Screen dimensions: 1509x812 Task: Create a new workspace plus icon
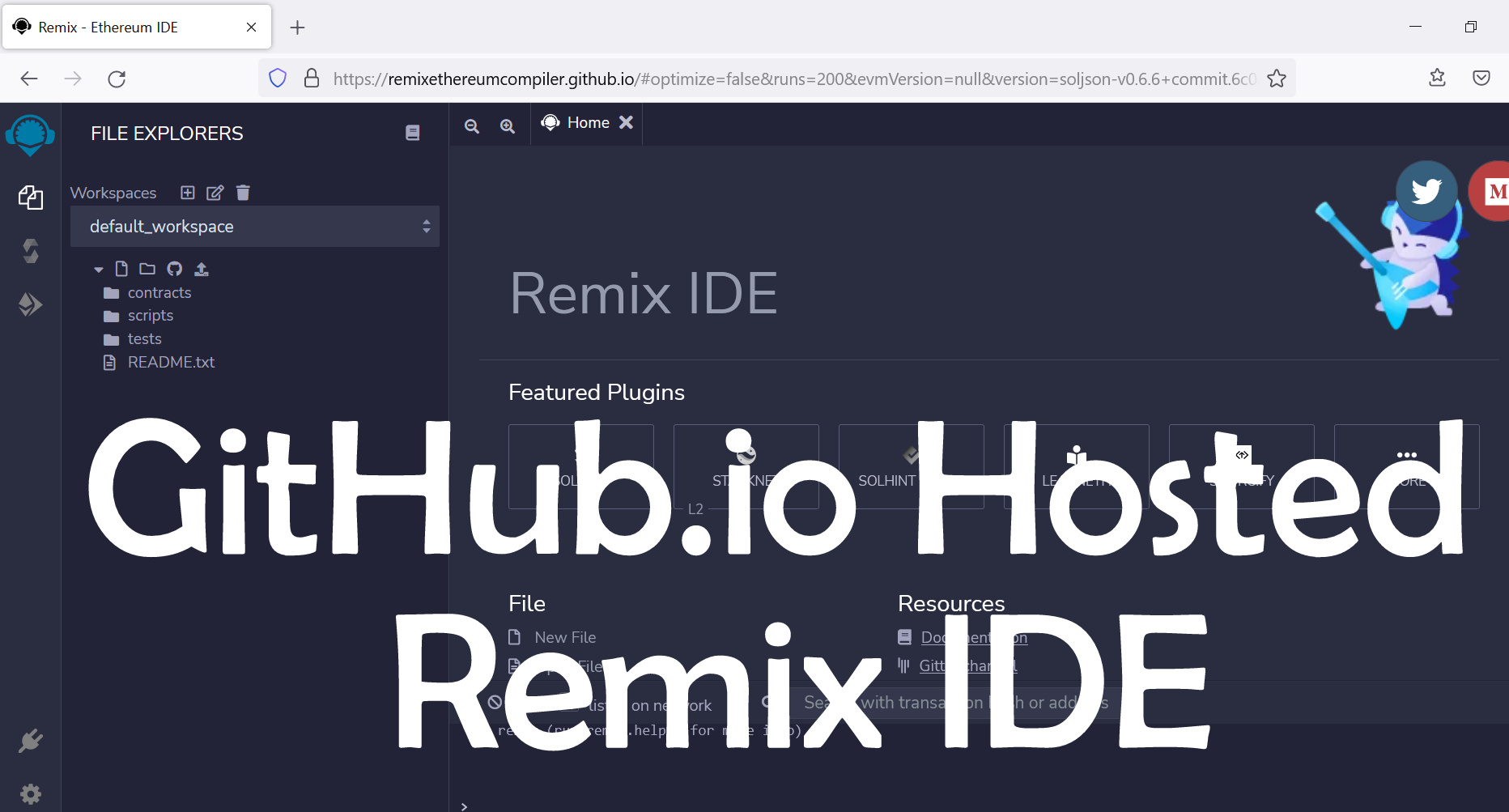point(188,193)
